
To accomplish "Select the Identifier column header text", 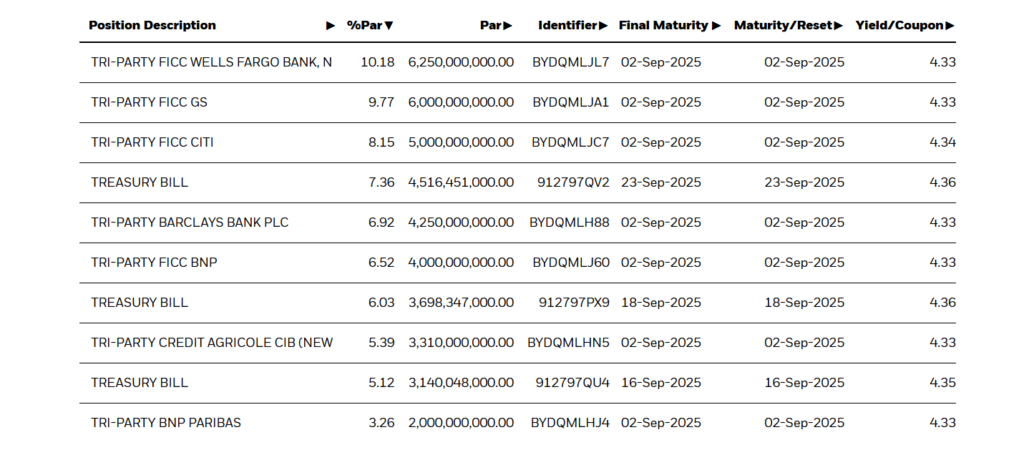I will click(568, 25).
